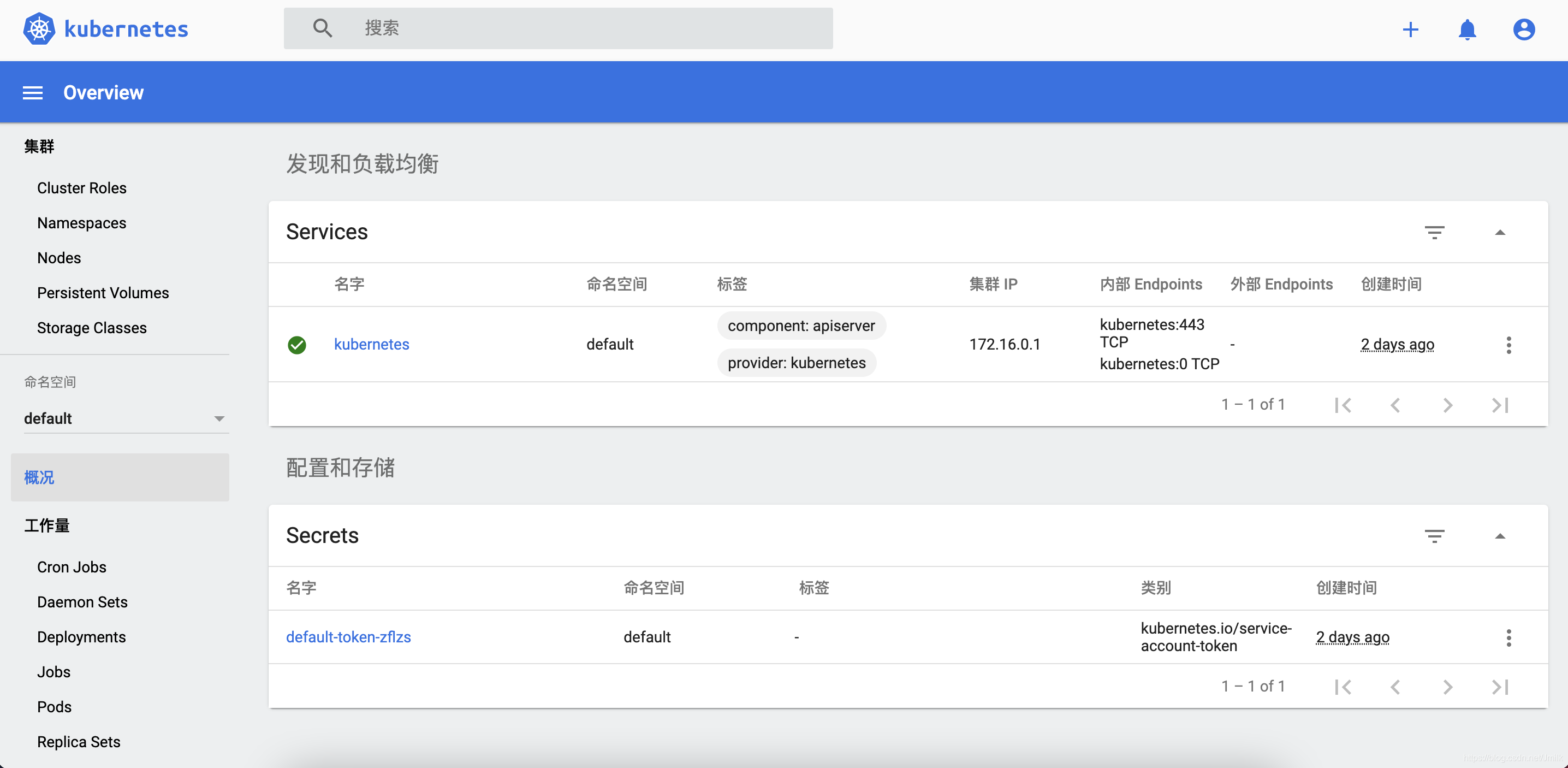Open the user account icon
1568x768 pixels.
click(1523, 29)
